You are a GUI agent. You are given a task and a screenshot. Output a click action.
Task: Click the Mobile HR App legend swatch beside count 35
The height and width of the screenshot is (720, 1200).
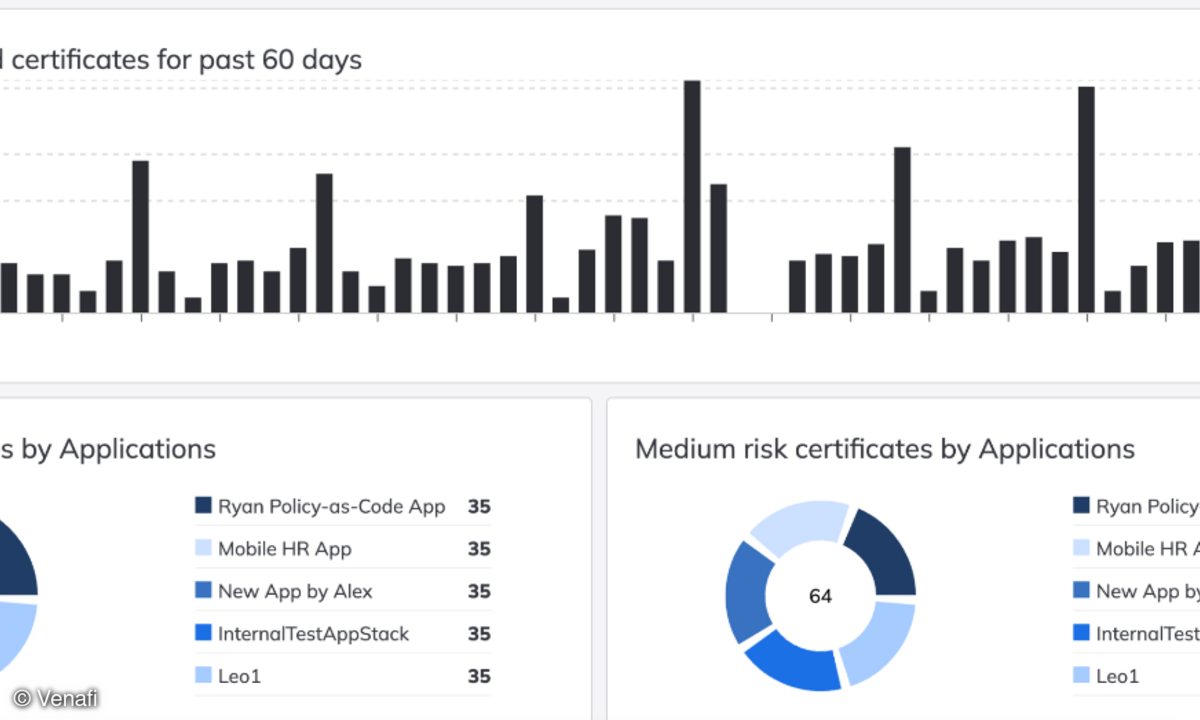point(204,548)
